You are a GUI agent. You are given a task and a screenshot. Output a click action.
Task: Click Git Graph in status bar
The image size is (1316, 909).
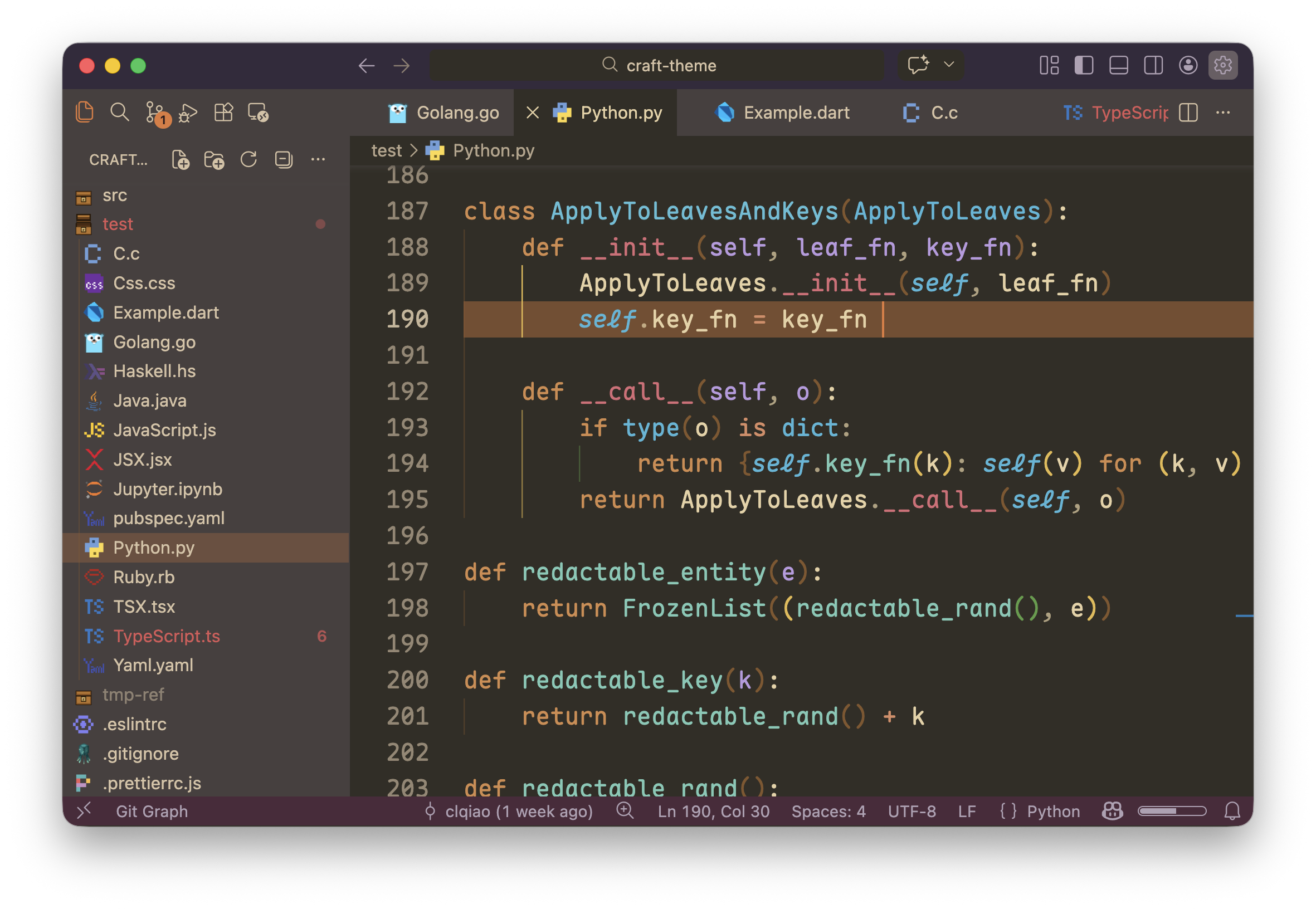[152, 811]
